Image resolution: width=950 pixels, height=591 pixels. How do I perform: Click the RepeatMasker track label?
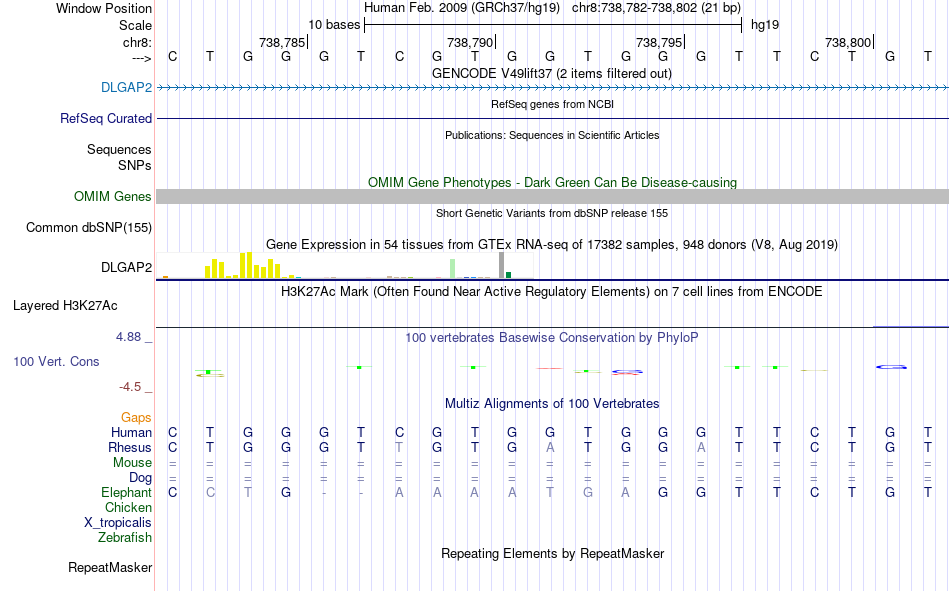pos(110,567)
